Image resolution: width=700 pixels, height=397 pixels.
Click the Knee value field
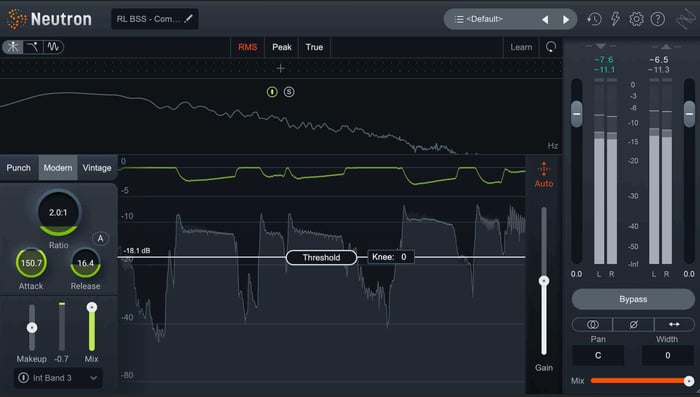click(391, 257)
